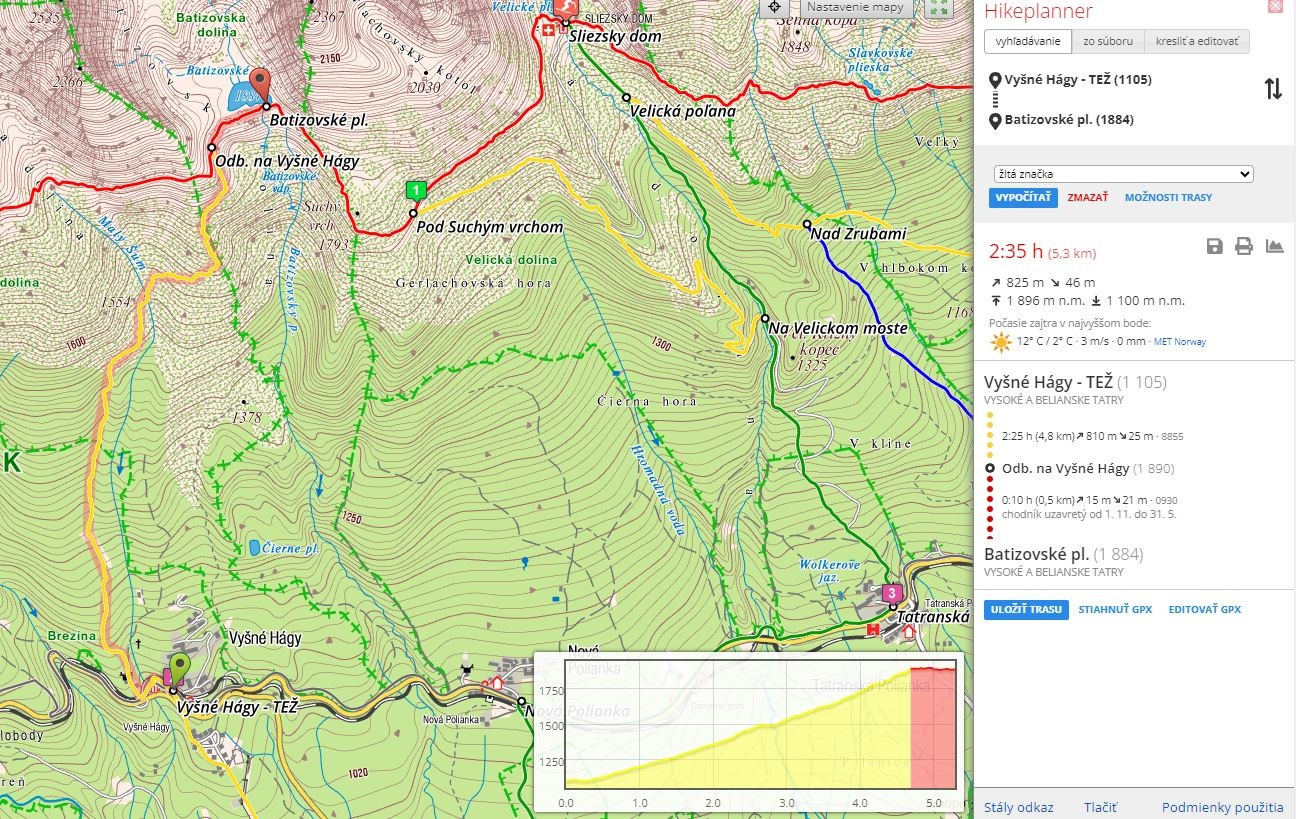Switch to the zo súboru tab
1296x819 pixels.
[x=1108, y=41]
